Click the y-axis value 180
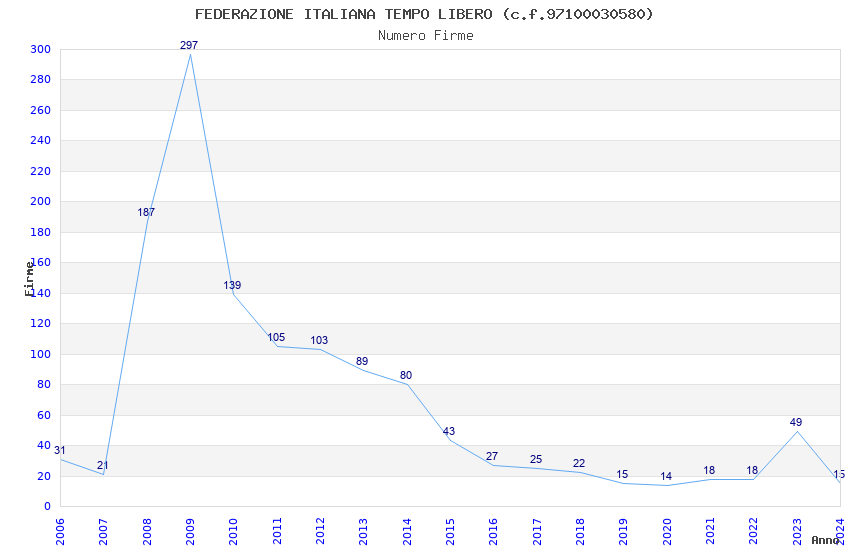This screenshot has height=550, width=850. coord(41,232)
